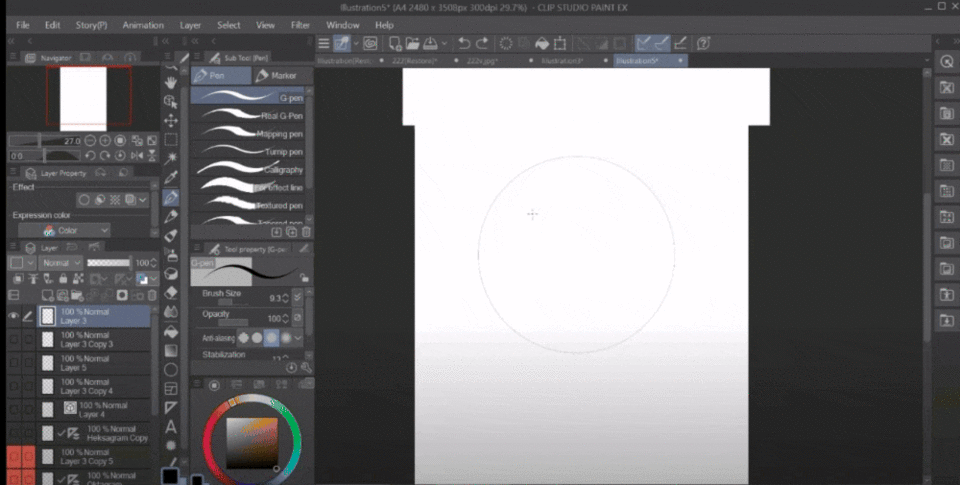Viewport: 960px width, 485px height.
Task: Show the Layer 5 layer
Action: point(13,363)
